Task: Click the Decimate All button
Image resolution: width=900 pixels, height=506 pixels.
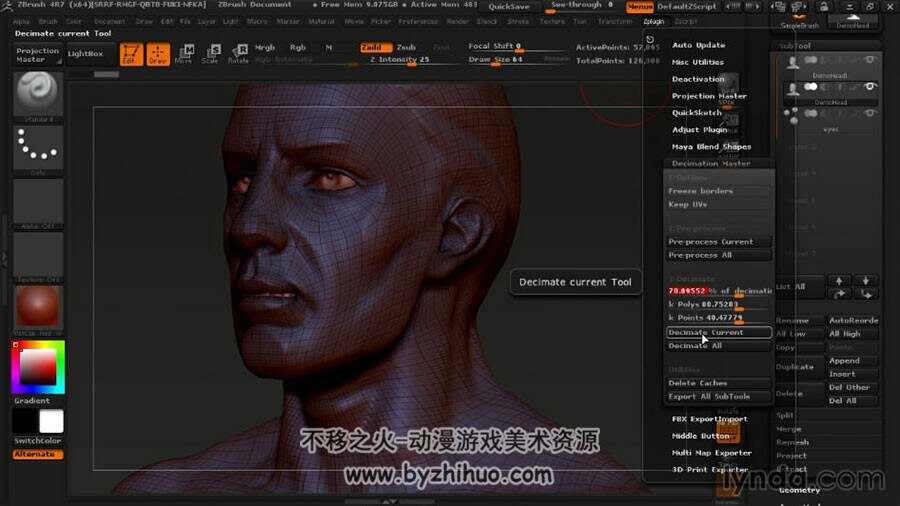Action: (x=719, y=346)
